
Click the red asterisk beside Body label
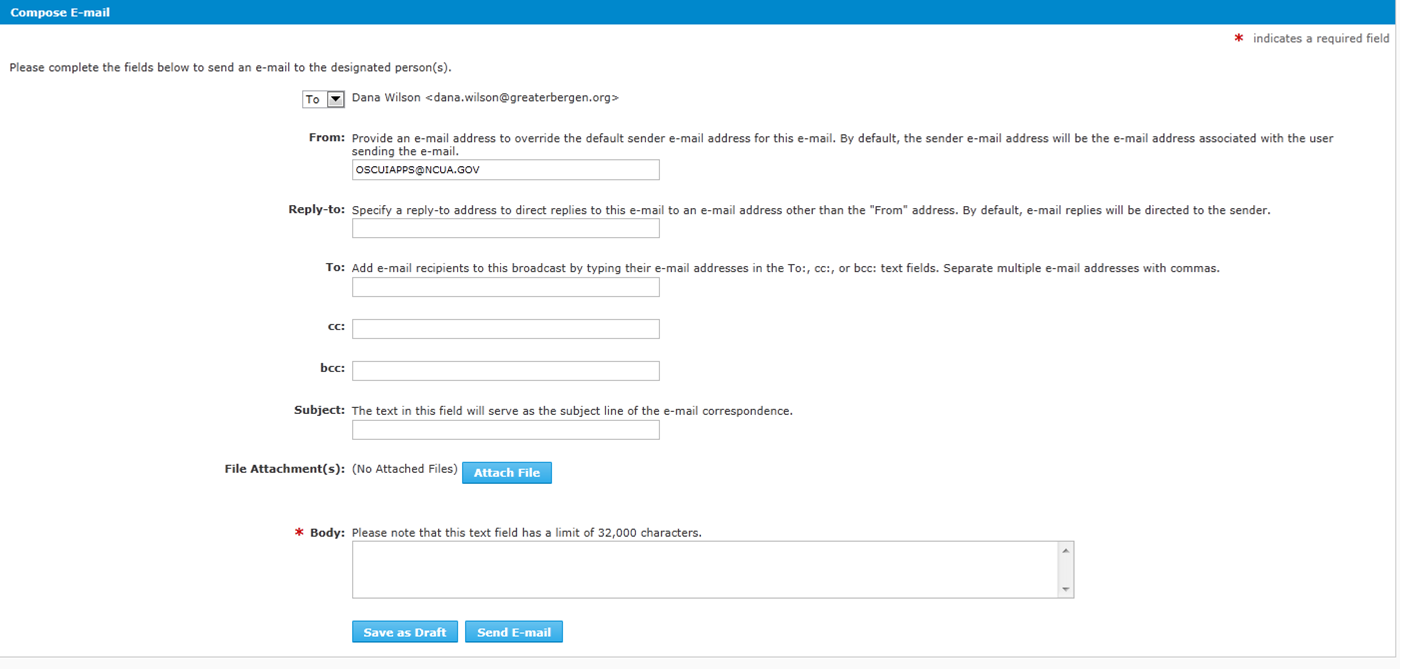[299, 533]
